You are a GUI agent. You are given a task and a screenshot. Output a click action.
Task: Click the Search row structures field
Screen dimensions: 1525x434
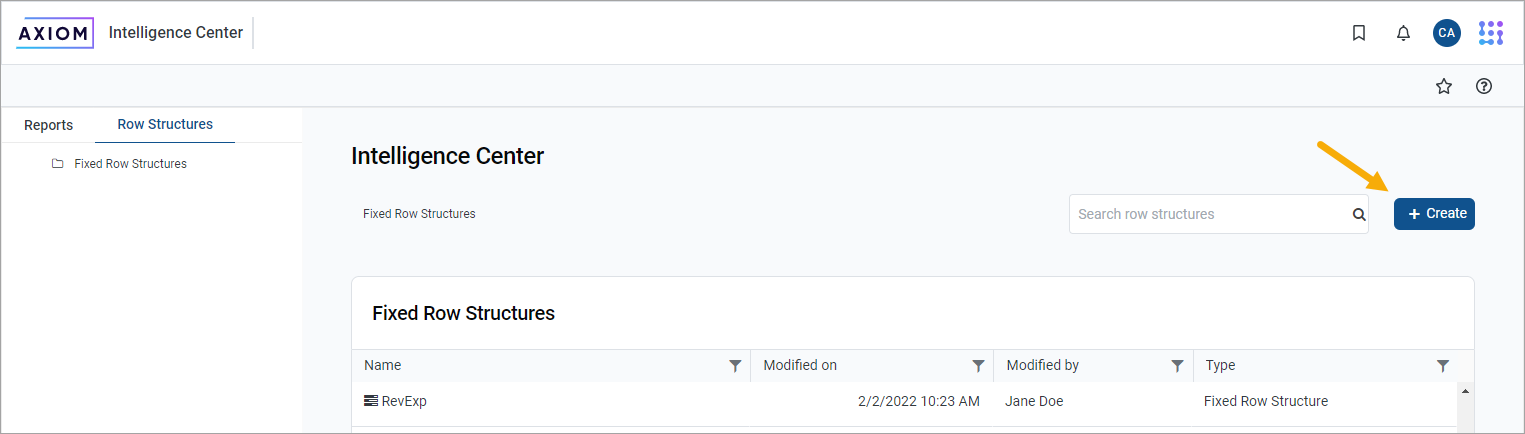tap(1210, 214)
